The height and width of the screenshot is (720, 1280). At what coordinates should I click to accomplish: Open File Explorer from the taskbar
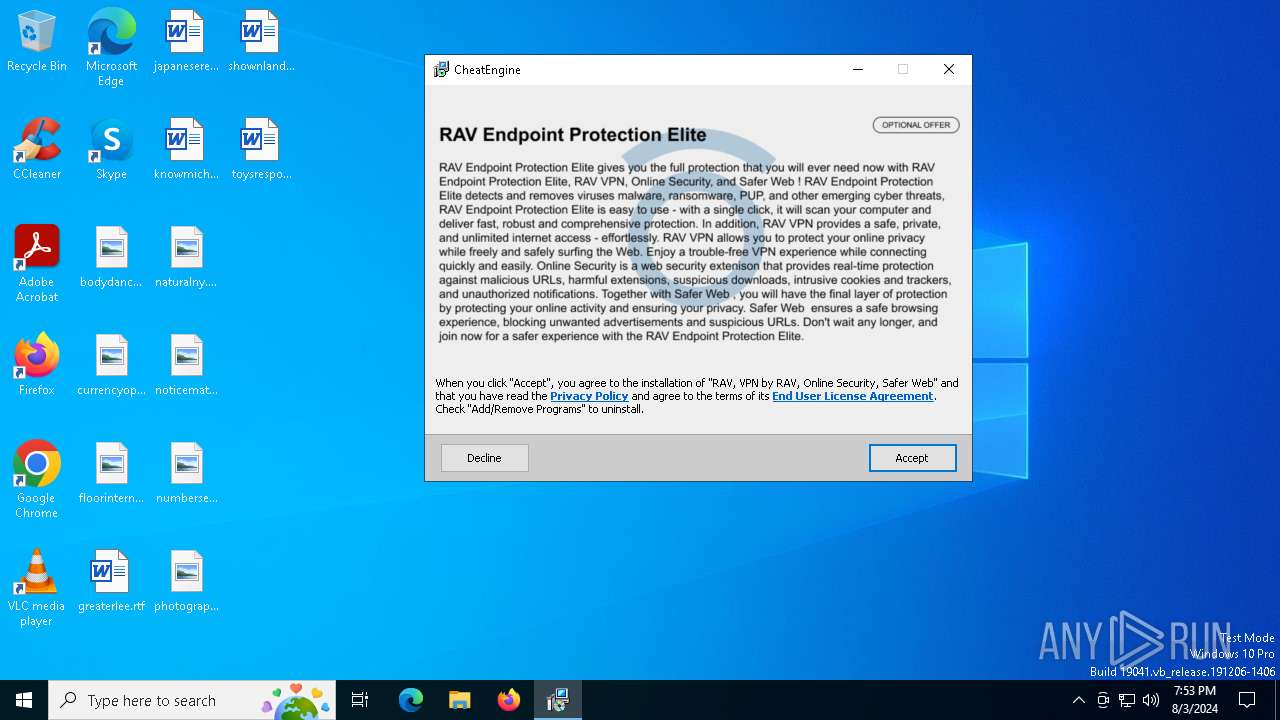pyautogui.click(x=460, y=700)
